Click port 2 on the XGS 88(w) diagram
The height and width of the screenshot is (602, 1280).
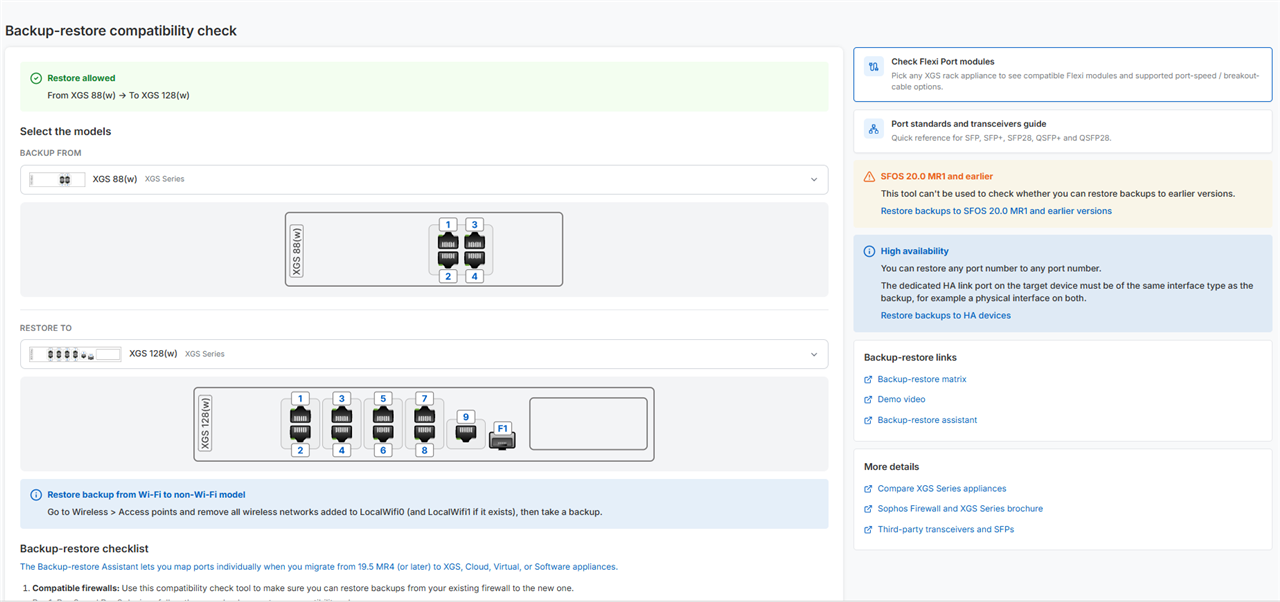click(x=449, y=265)
